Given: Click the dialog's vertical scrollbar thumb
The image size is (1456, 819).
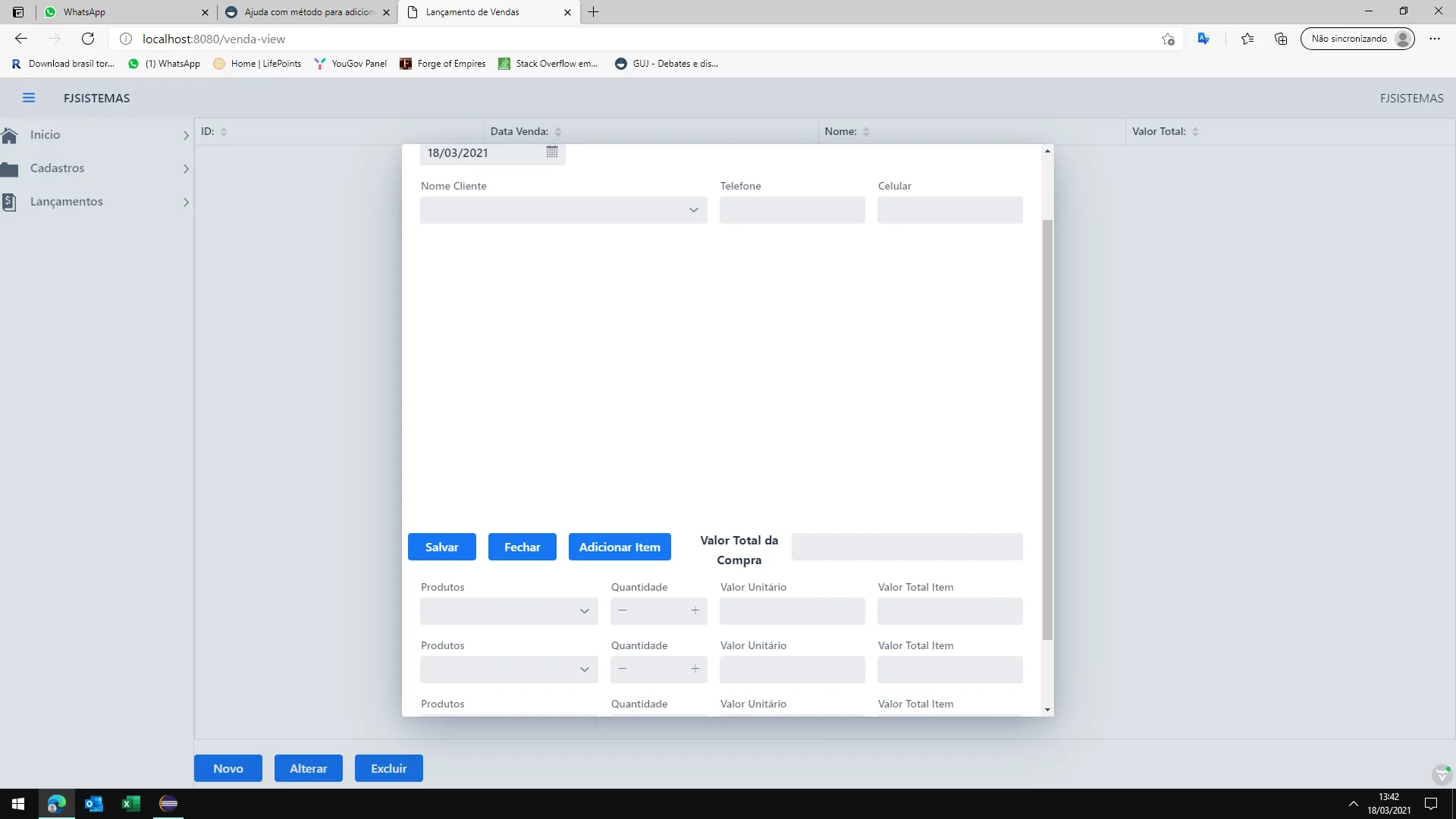Looking at the screenshot, I should click(1047, 428).
